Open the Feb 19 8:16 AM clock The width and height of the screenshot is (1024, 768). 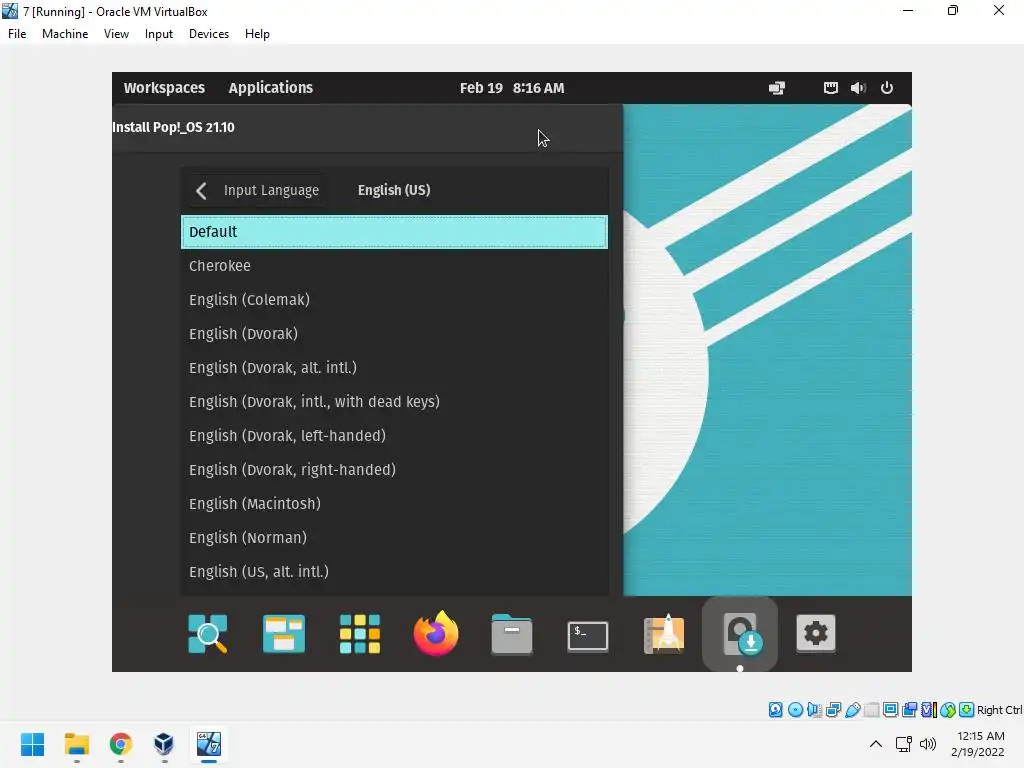coord(512,88)
